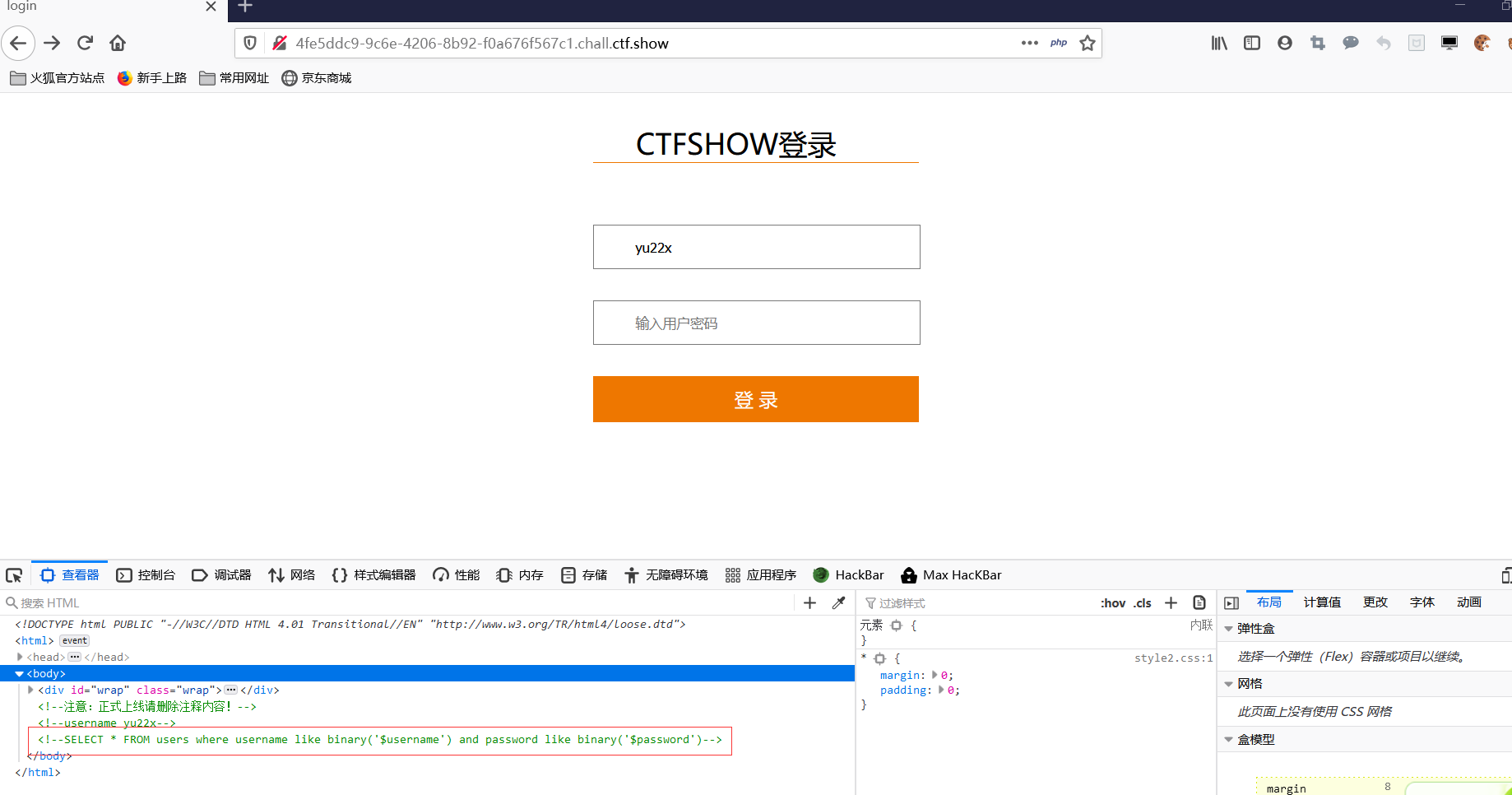The image size is (1512, 795).
Task: Switch to the 更改 changes tab
Action: [x=1375, y=602]
